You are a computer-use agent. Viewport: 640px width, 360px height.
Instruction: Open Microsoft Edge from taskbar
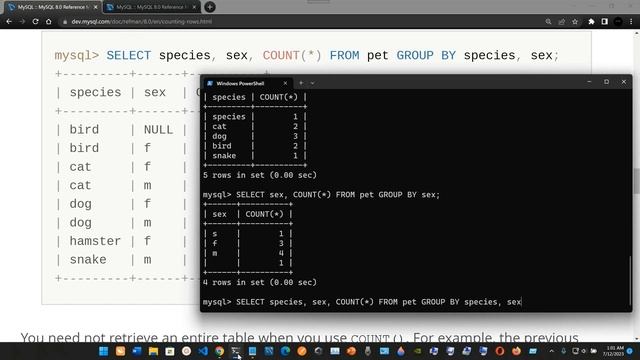[285, 351]
